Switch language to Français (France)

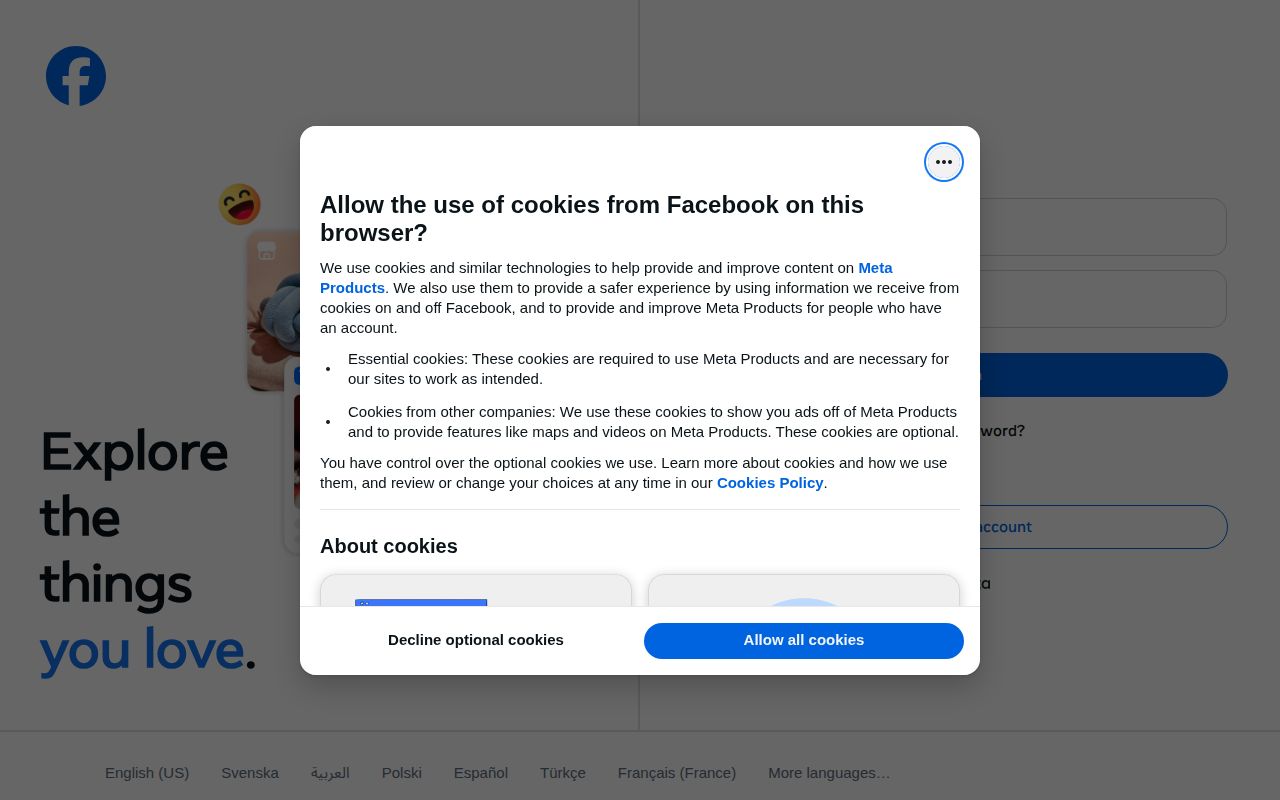pos(677,773)
